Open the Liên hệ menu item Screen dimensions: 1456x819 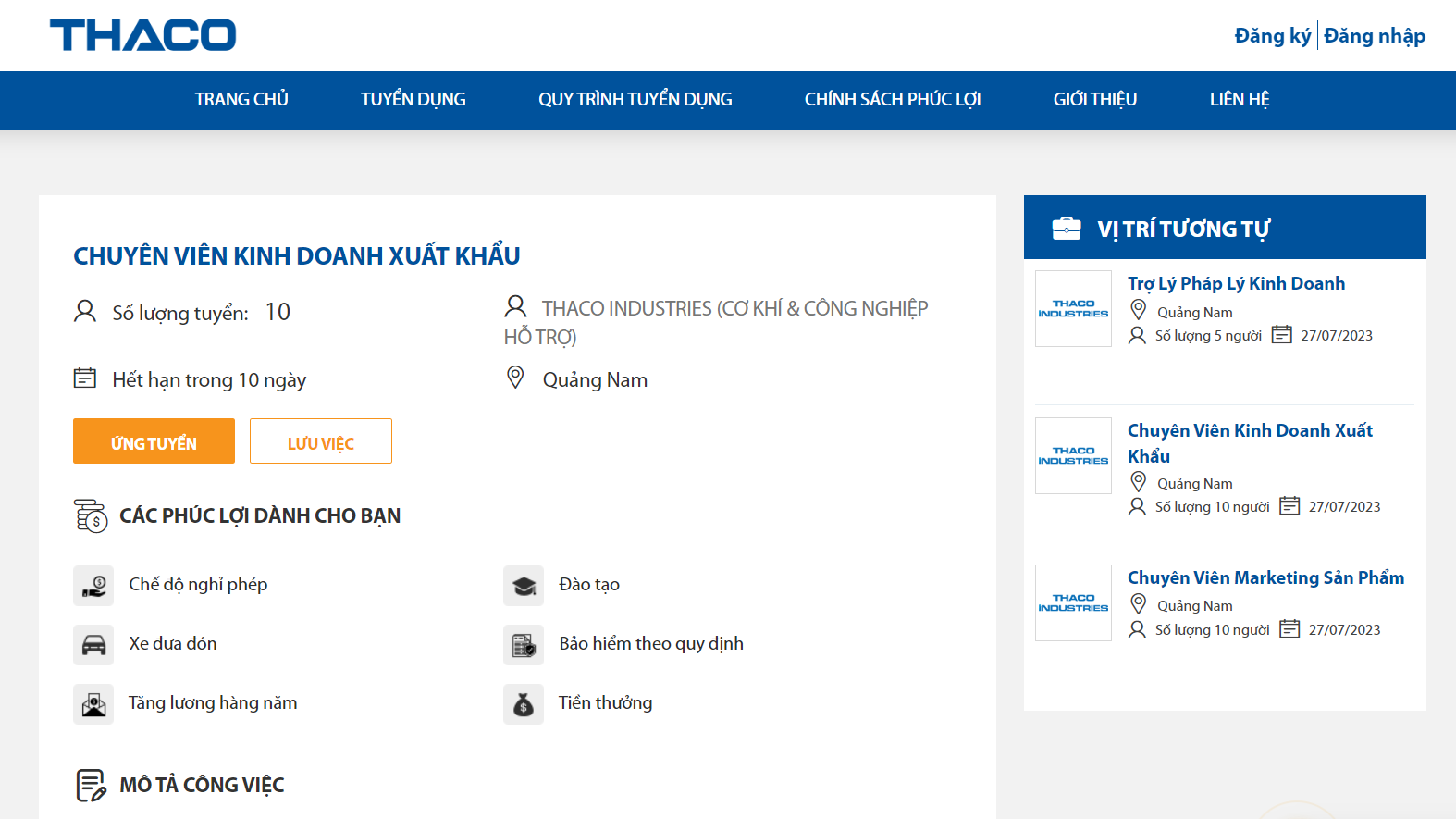pyautogui.click(x=1240, y=99)
